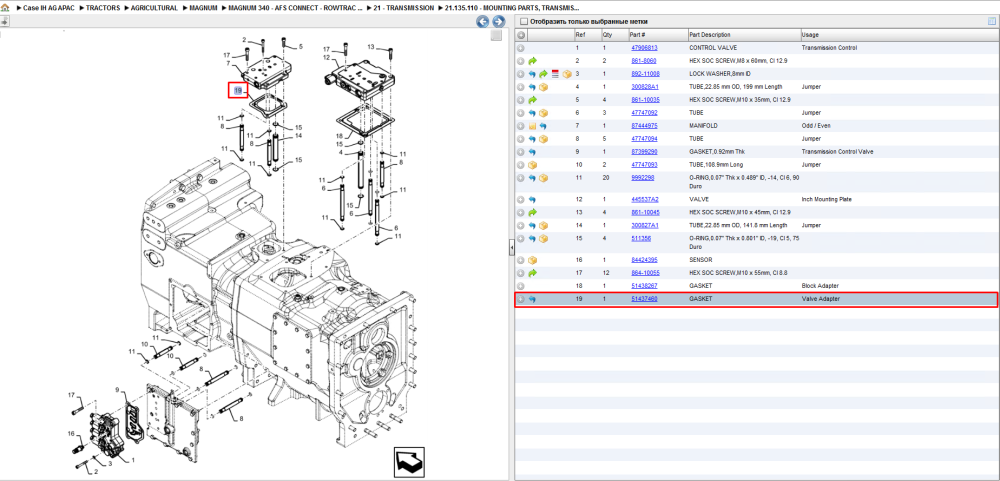Click the add circle button in the table header

tap(521, 35)
